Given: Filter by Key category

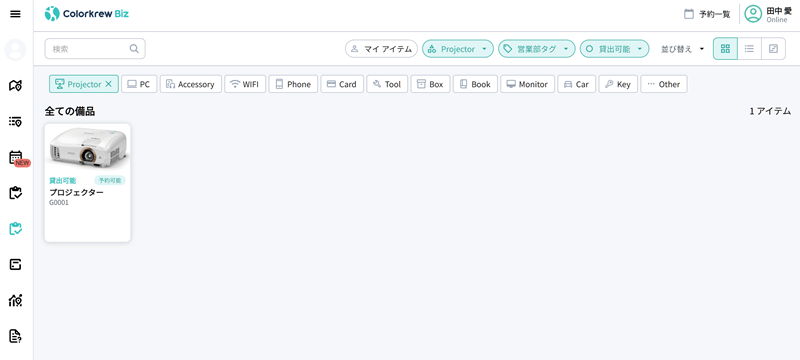Looking at the screenshot, I should pos(618,84).
